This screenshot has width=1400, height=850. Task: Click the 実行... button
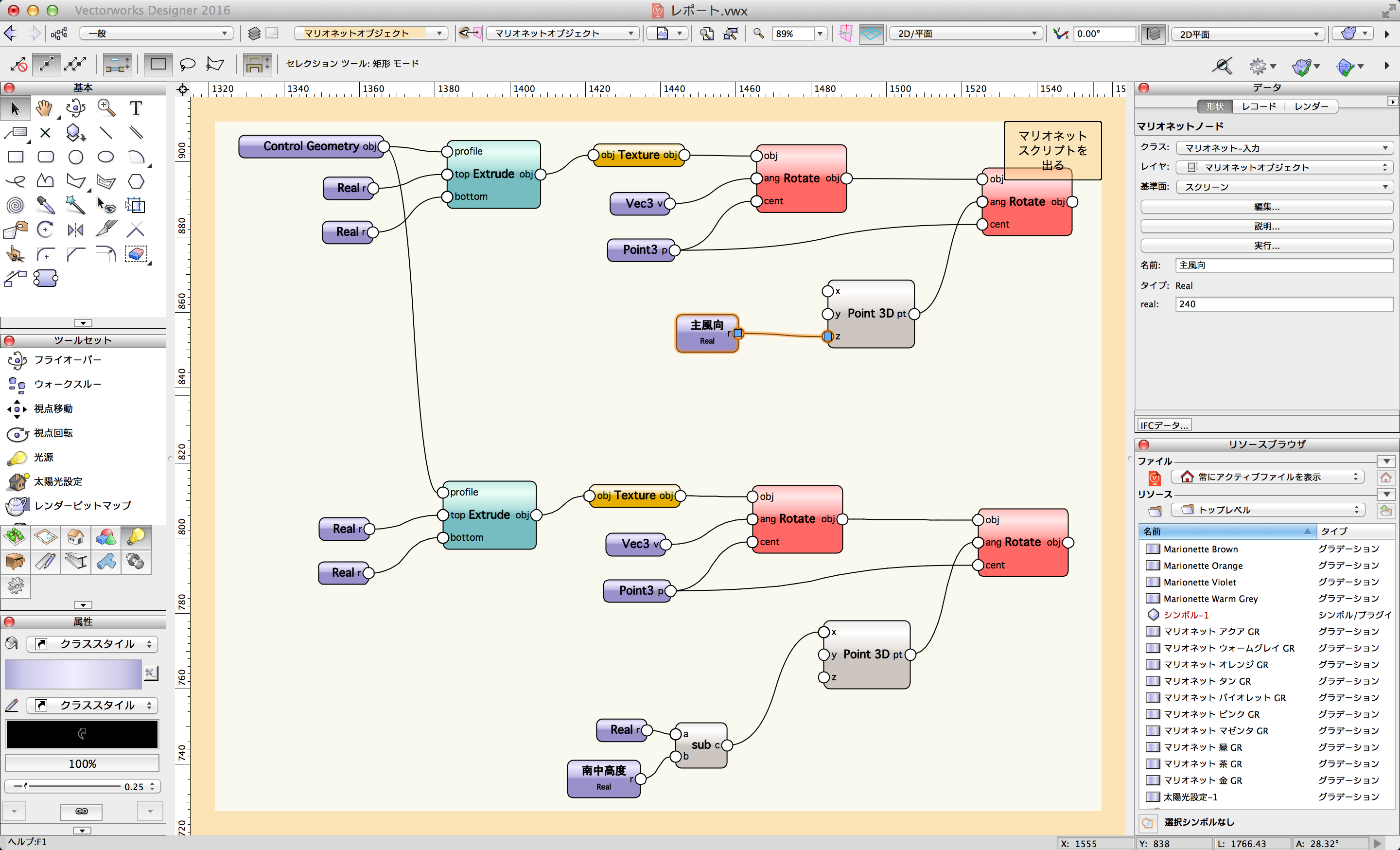coord(1266,246)
